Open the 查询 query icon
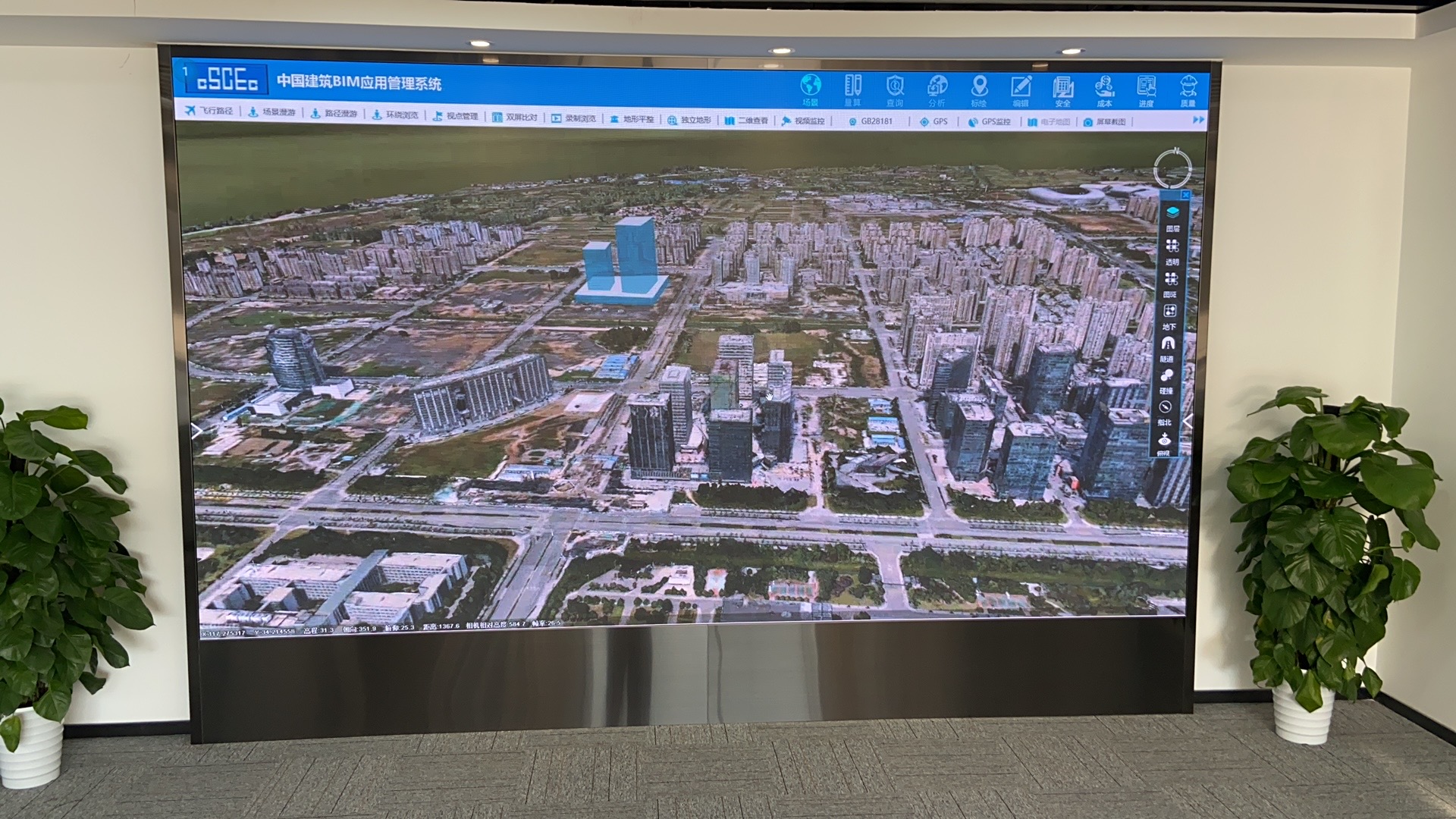Viewport: 1456px width, 819px height. tap(896, 86)
